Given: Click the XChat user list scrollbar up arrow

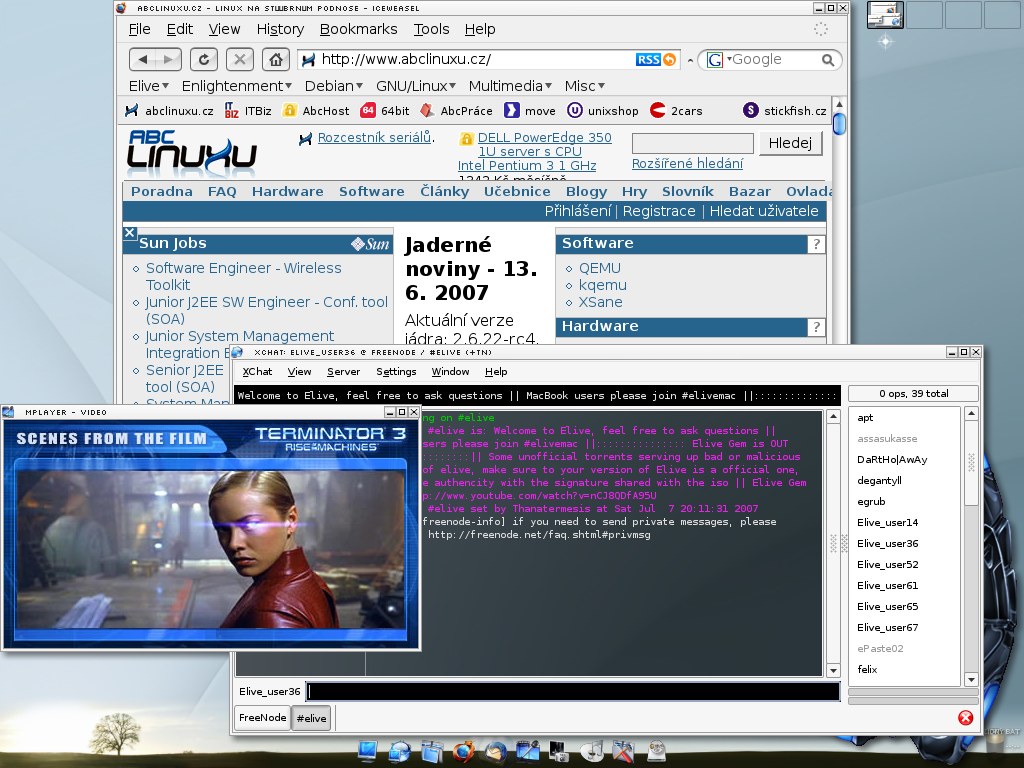Looking at the screenshot, I should click(971, 413).
